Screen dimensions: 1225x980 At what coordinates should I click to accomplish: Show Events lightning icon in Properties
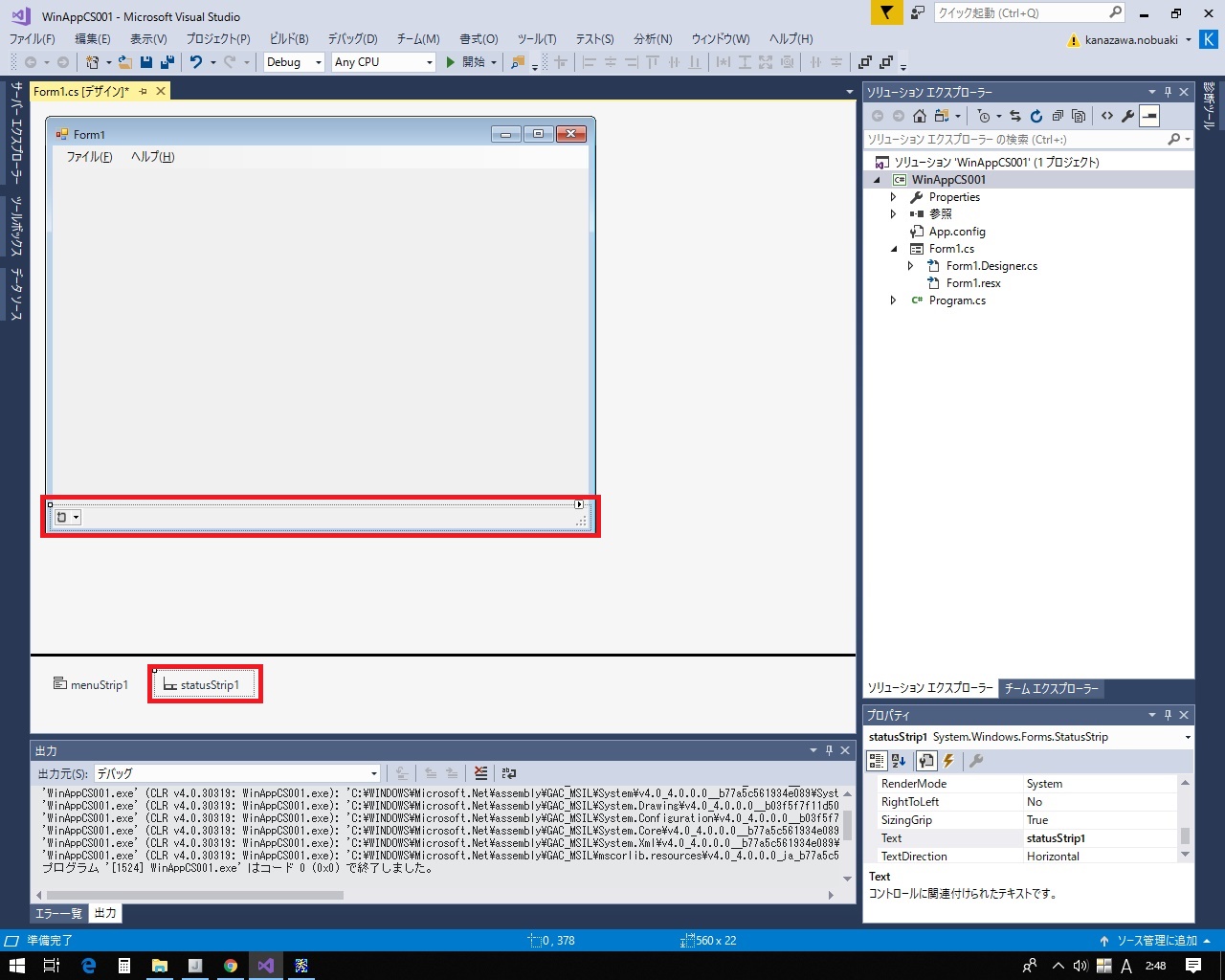pos(948,761)
